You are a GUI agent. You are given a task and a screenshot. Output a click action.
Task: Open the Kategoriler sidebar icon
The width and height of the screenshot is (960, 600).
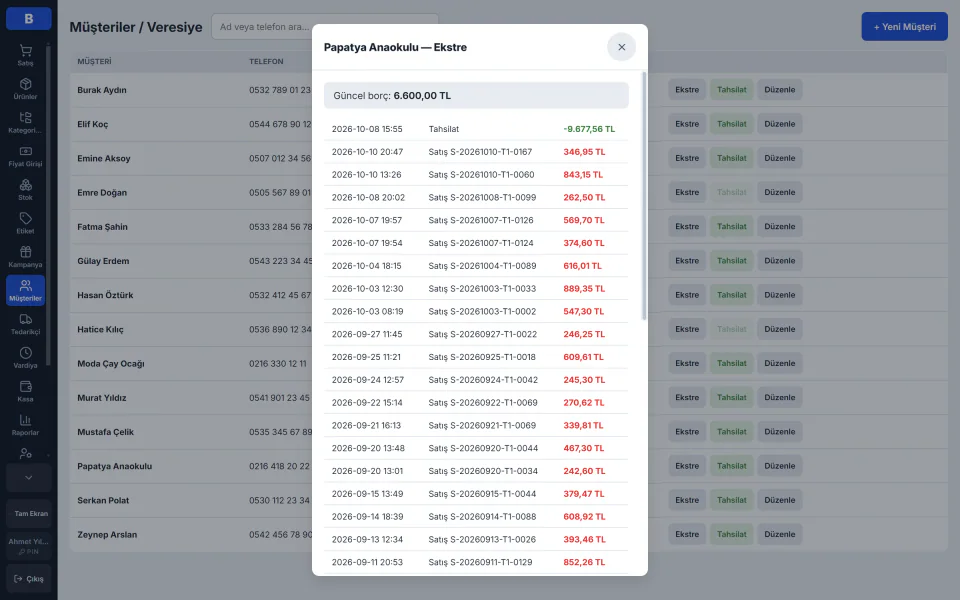pyautogui.click(x=25, y=122)
